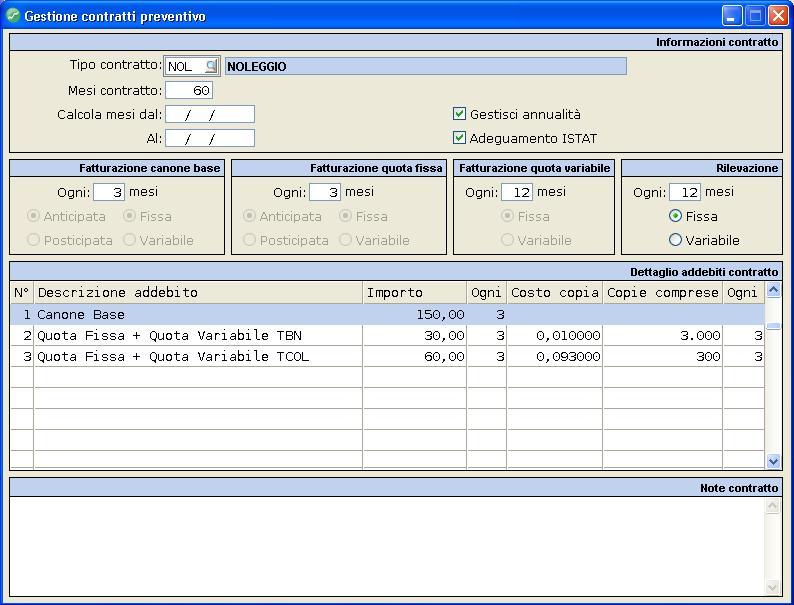The height and width of the screenshot is (605, 794).
Task: Select Fissa in Fatturazione quota variabile
Action: coord(507,216)
